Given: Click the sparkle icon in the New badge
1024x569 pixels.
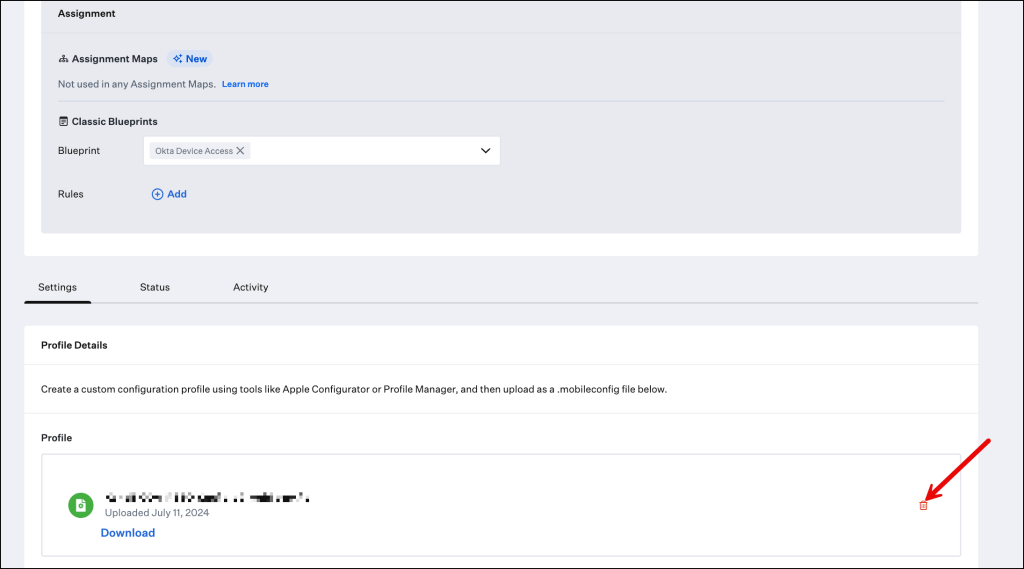Looking at the screenshot, I should pos(177,59).
